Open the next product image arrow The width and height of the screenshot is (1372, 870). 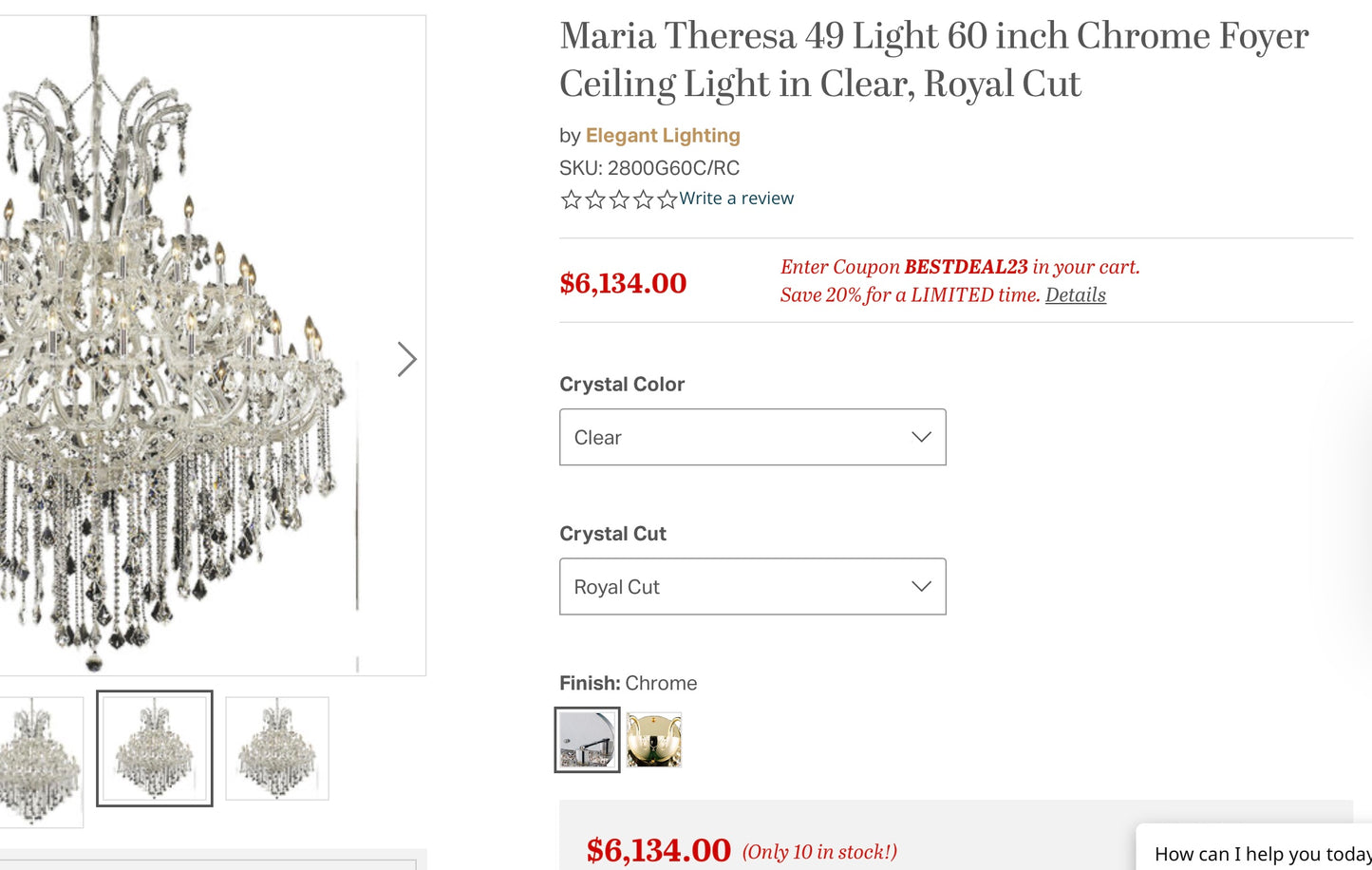406,360
